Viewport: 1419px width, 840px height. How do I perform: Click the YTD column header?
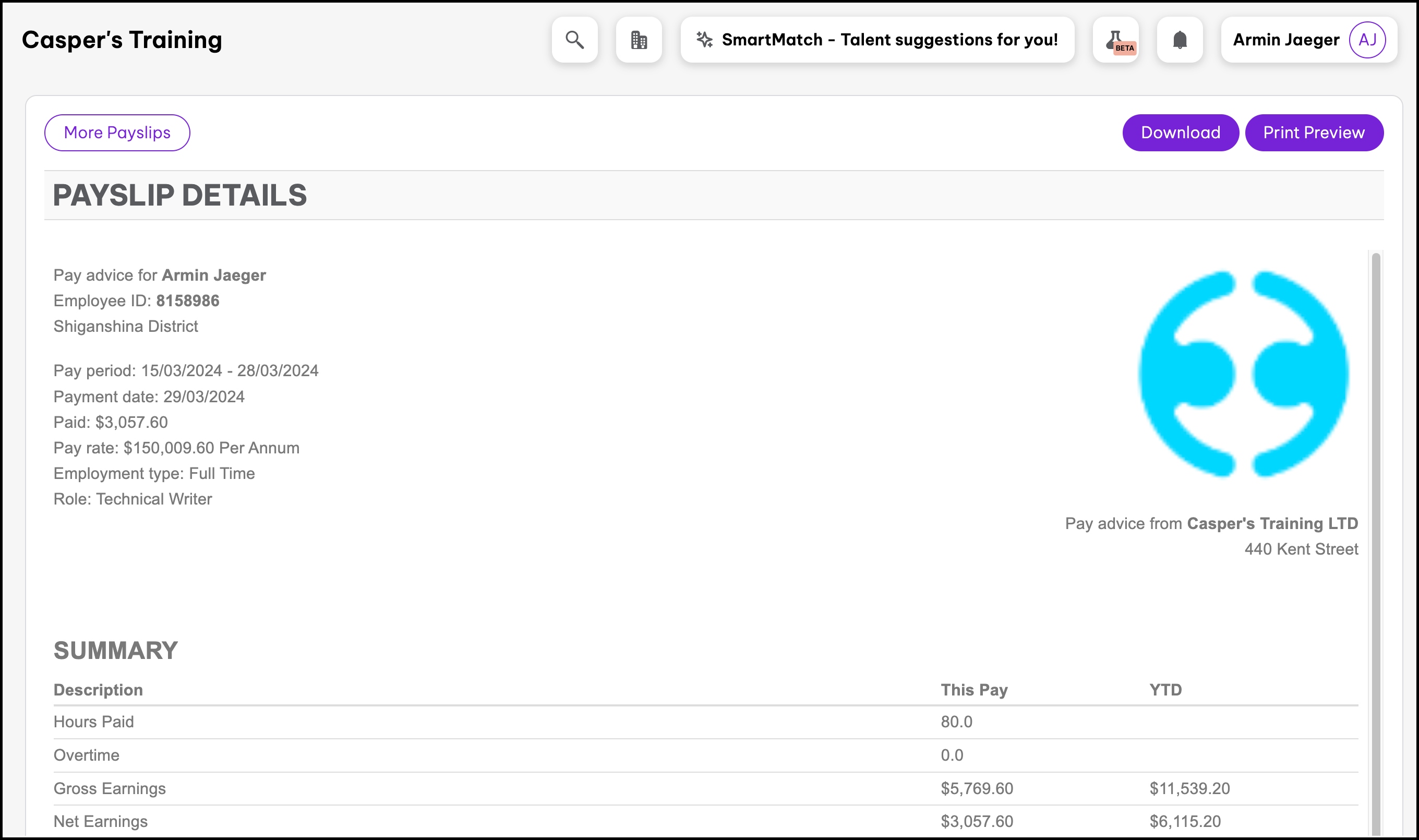[1165, 689]
